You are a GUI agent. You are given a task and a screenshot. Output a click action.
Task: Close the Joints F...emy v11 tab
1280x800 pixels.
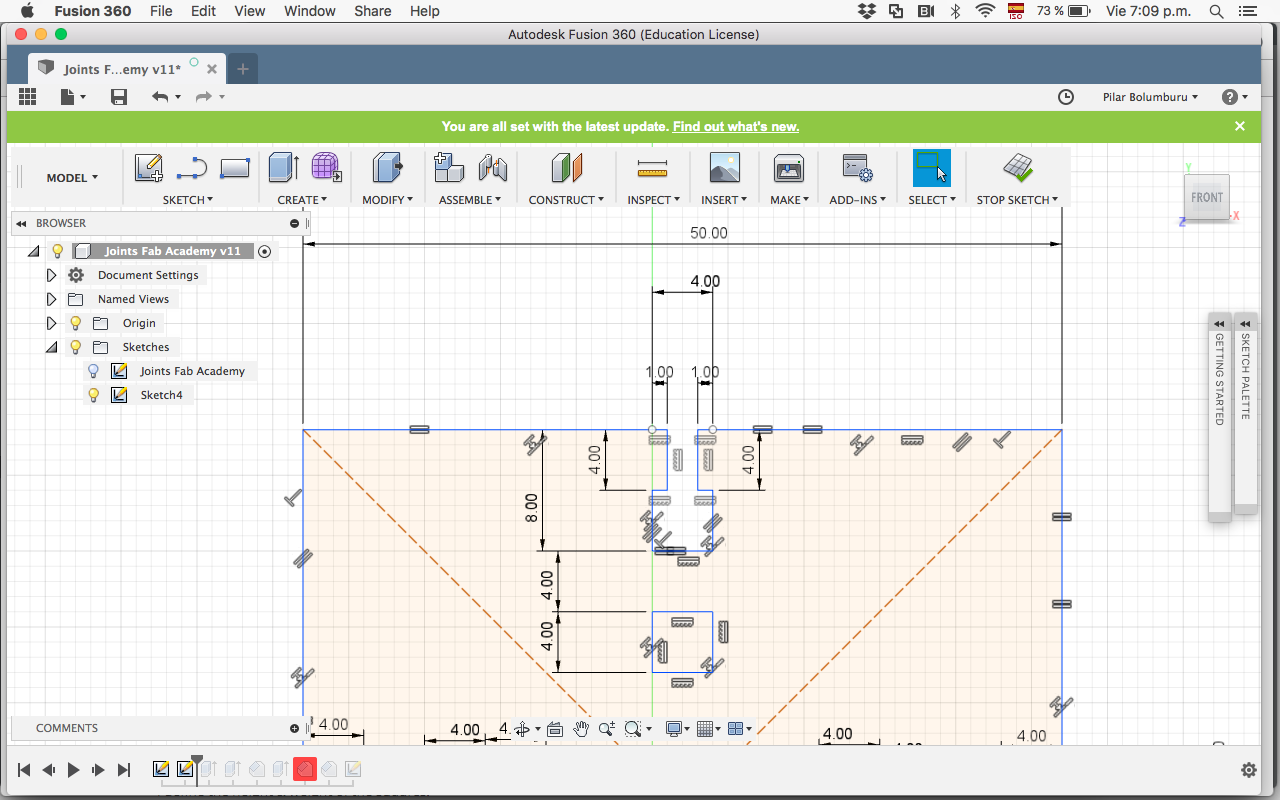(212, 69)
